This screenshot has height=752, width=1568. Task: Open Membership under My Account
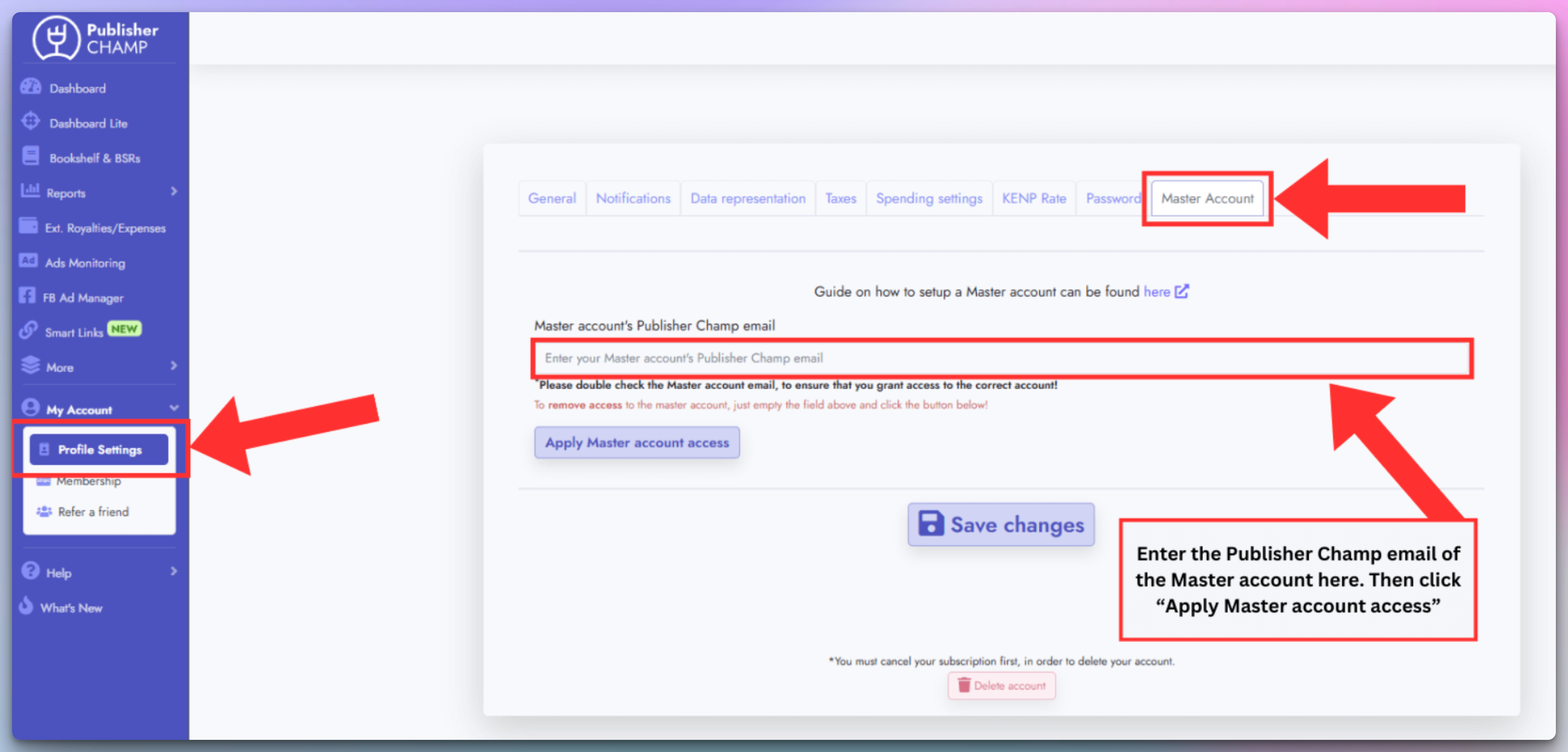pyautogui.click(x=89, y=481)
